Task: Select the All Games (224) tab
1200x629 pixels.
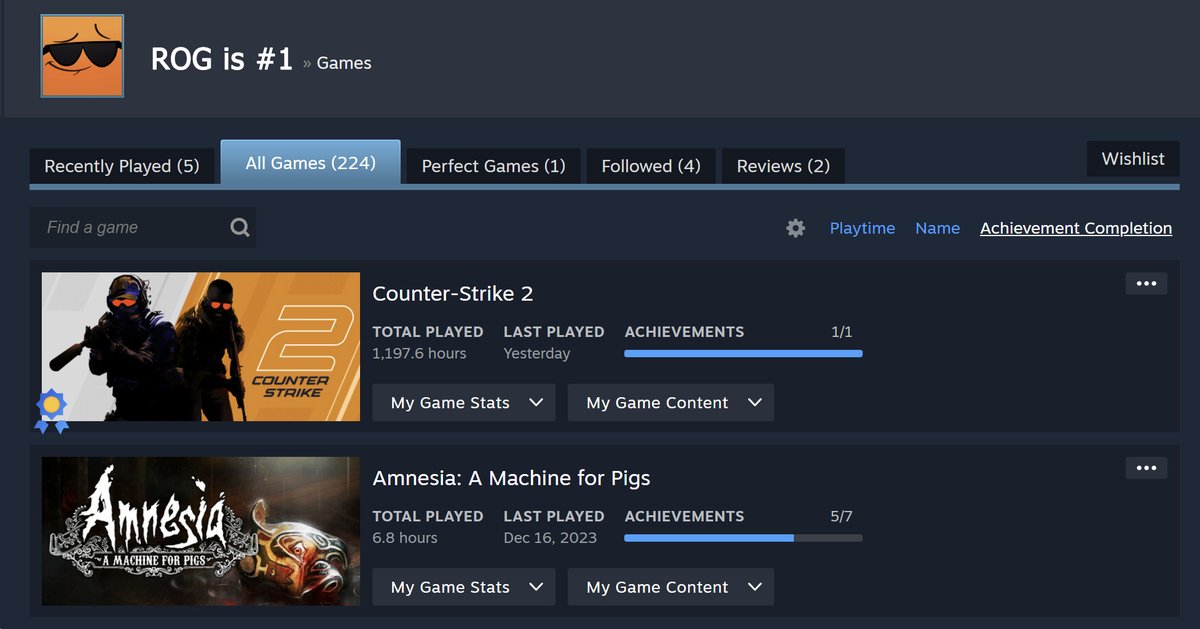Action: [x=311, y=162]
